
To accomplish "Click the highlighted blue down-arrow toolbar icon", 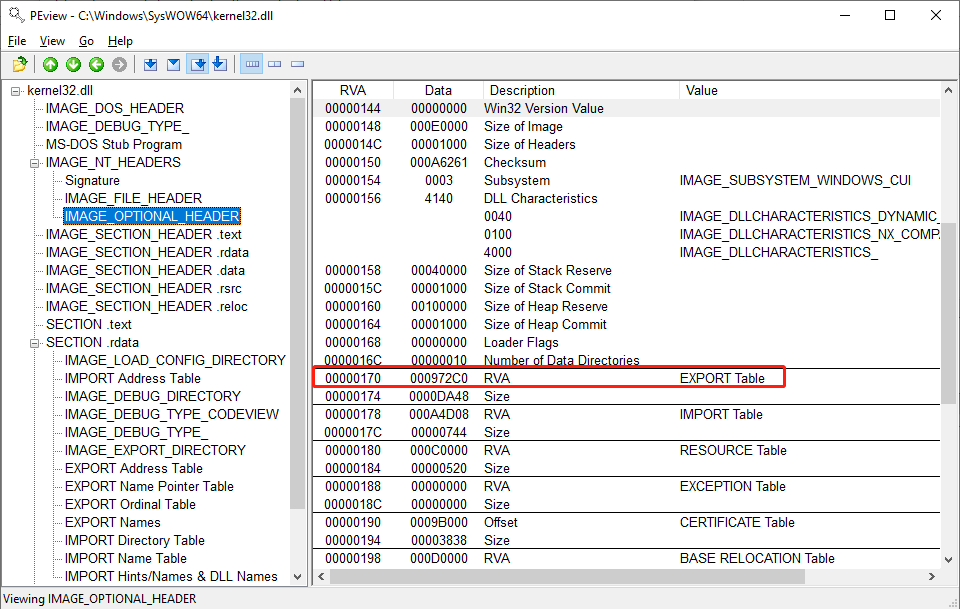I will (x=198, y=65).
